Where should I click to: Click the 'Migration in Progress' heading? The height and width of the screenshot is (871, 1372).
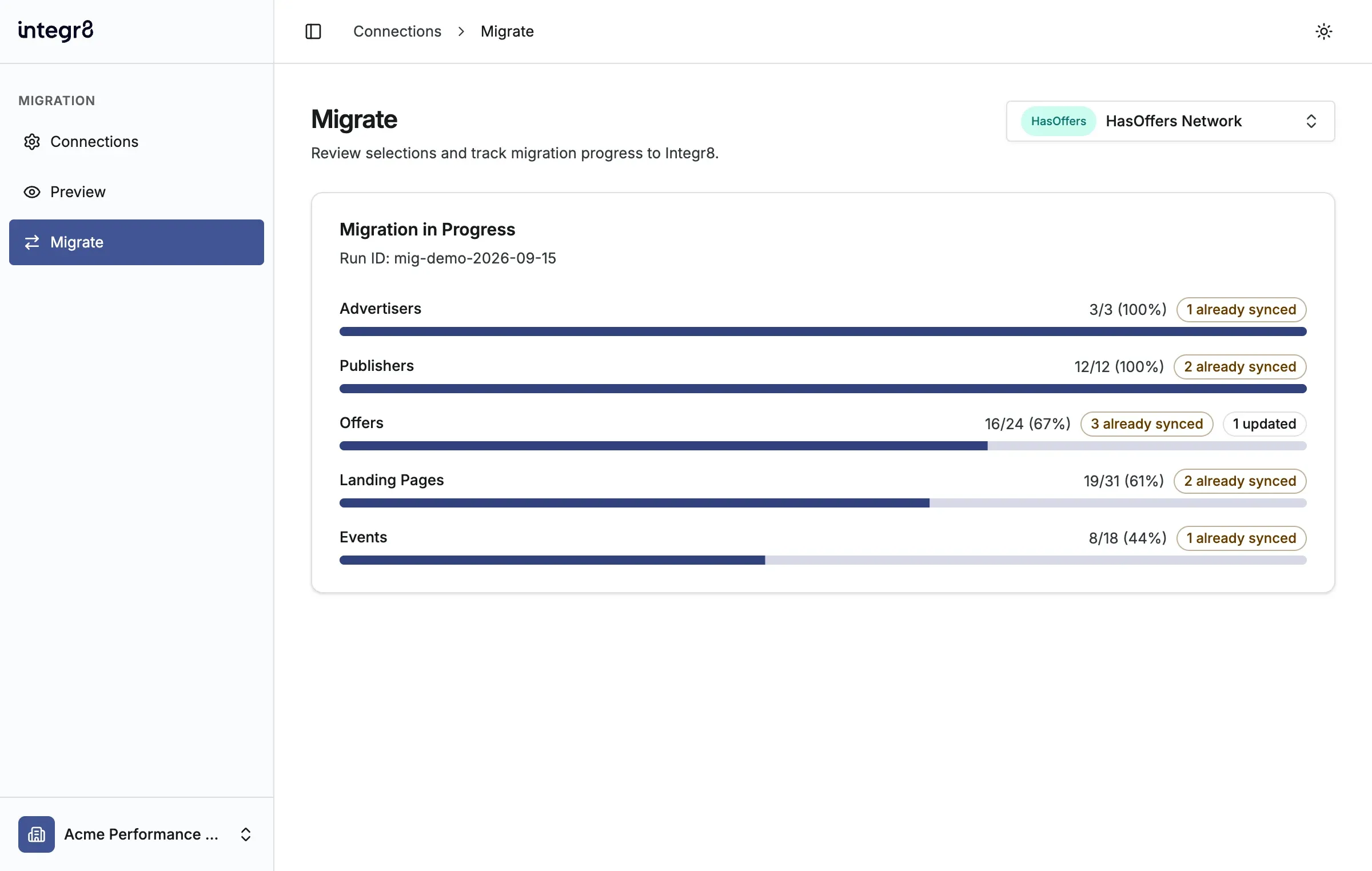[427, 229]
